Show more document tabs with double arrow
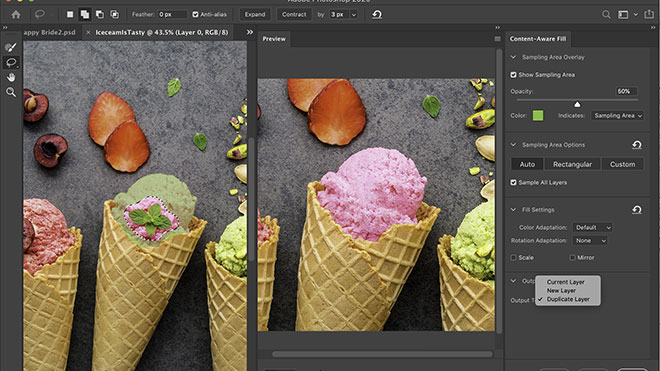This screenshot has width=660, height=371. point(250,32)
